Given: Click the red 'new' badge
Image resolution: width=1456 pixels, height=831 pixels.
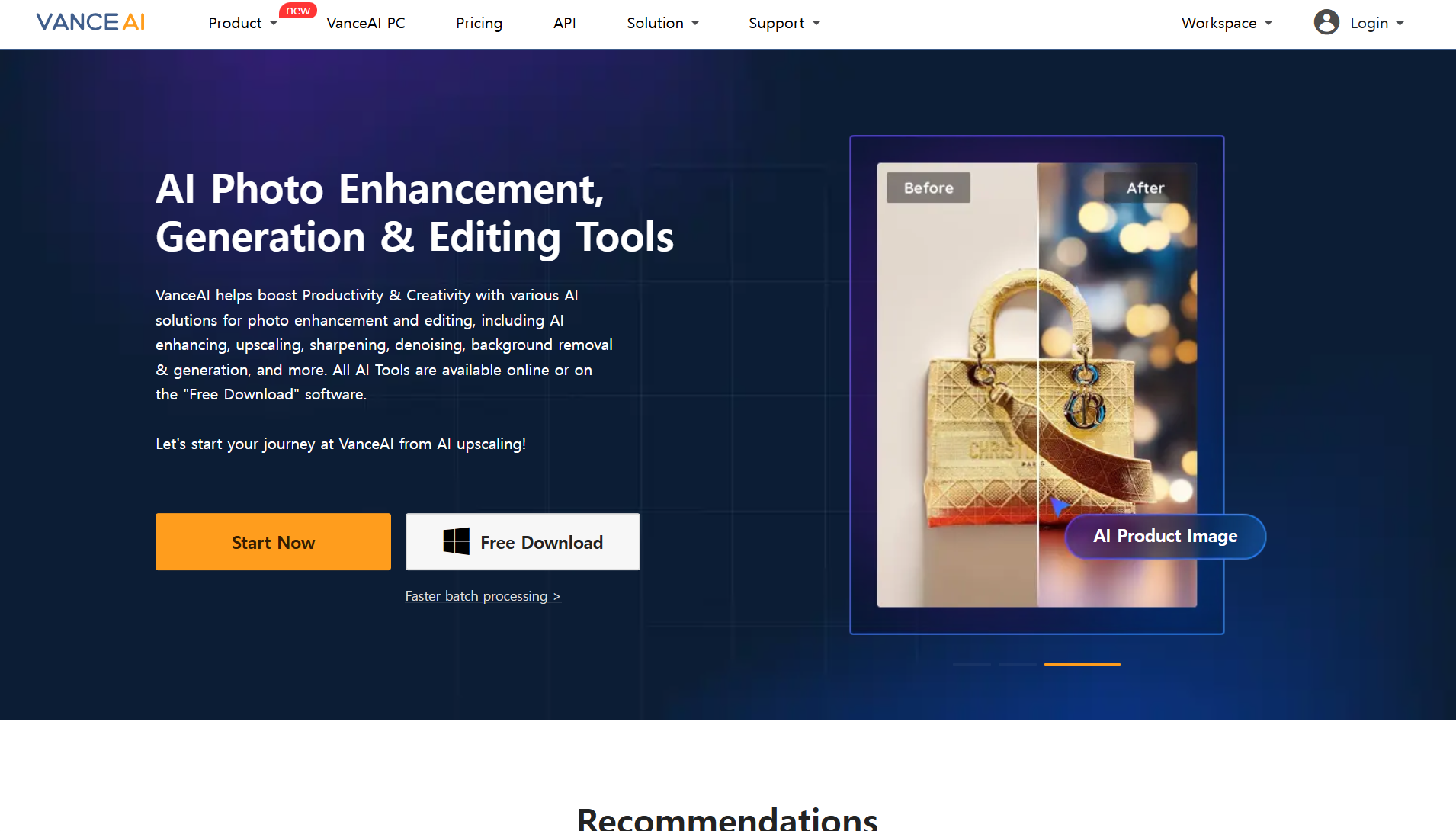Looking at the screenshot, I should tap(297, 11).
